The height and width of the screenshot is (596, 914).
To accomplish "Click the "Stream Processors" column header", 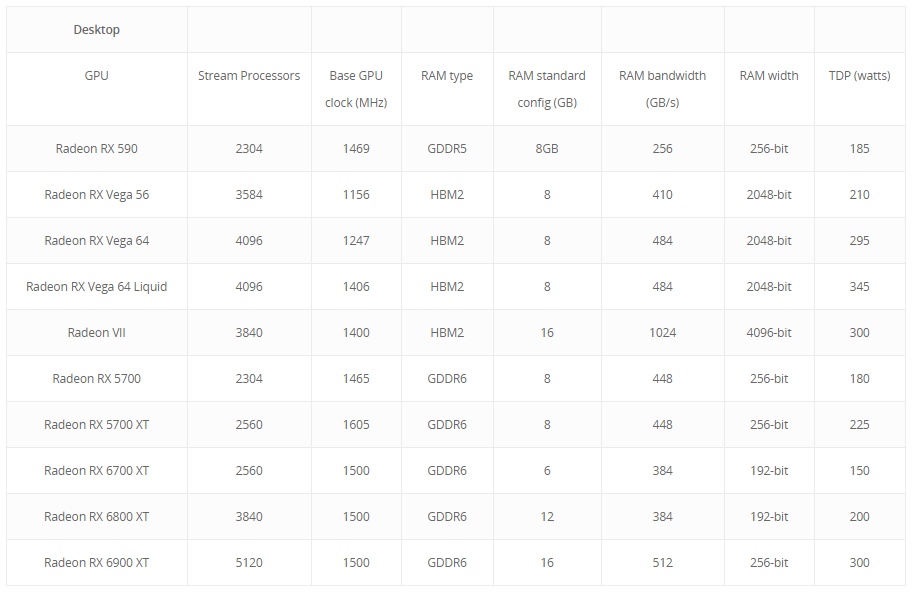I will [249, 76].
